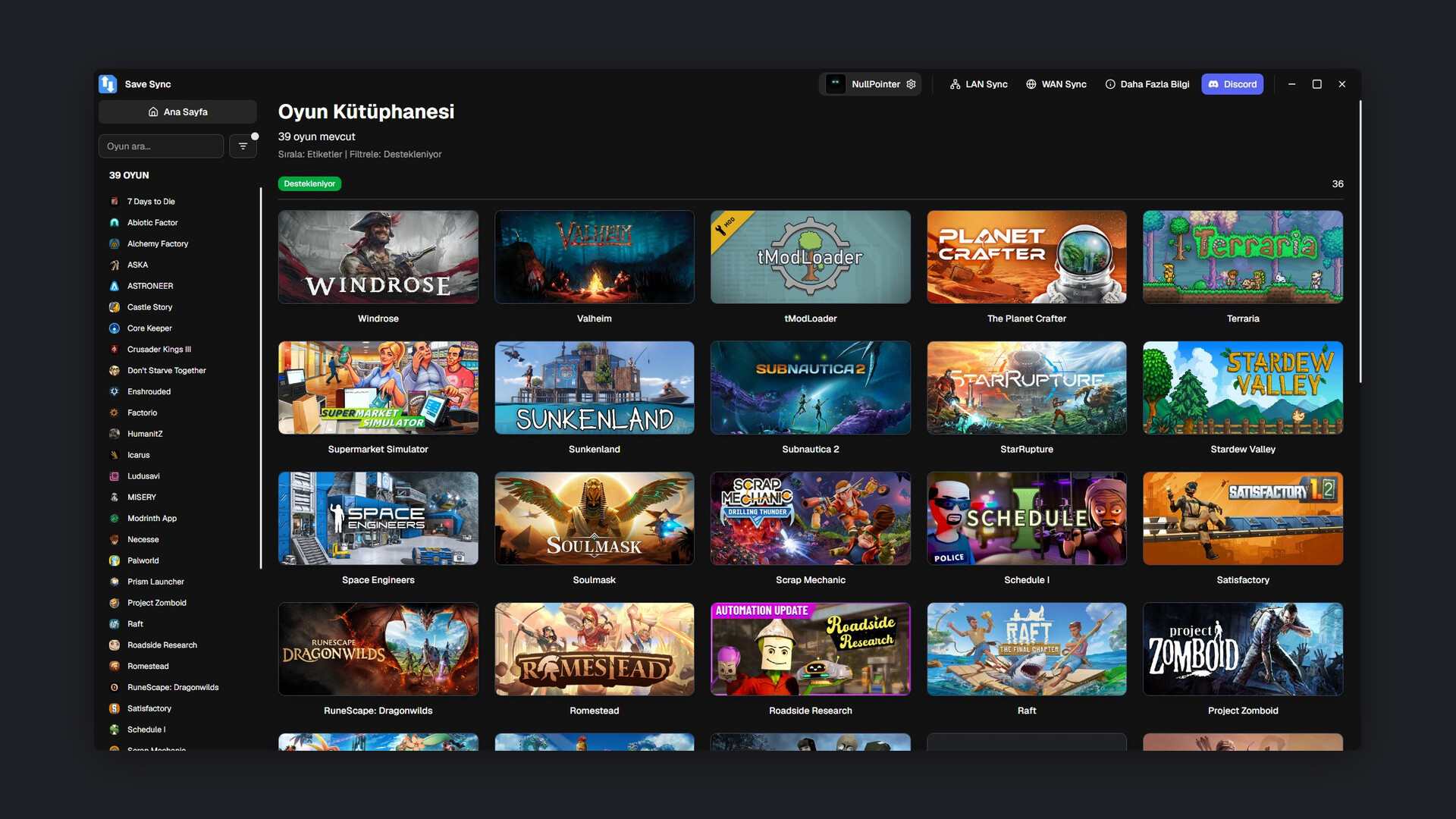Click the Modrinth App sidebar icon
The height and width of the screenshot is (819, 1456).
[115, 519]
